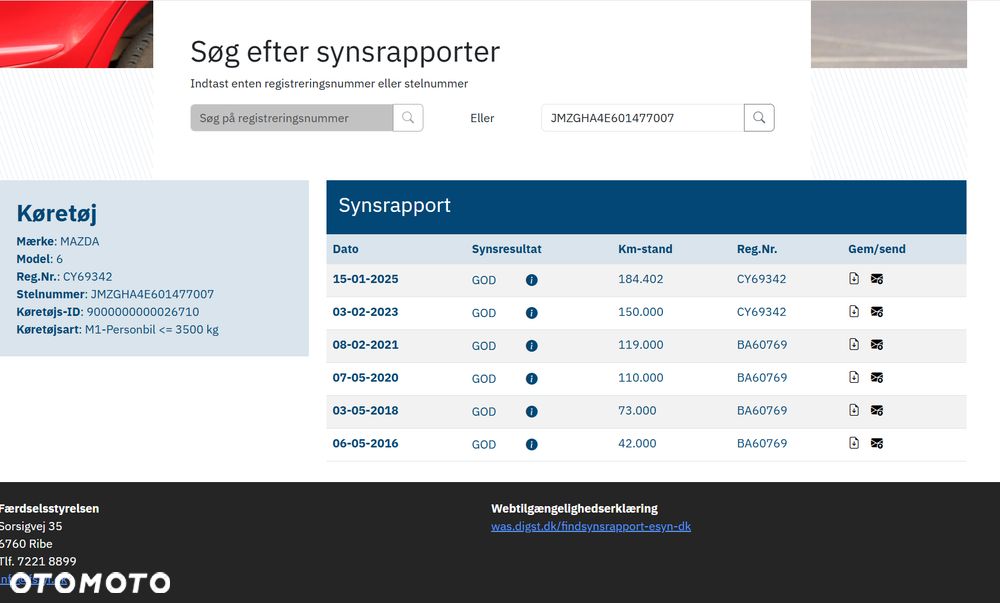
Task: Download the 07-05-2020 report file
Action: click(854, 377)
